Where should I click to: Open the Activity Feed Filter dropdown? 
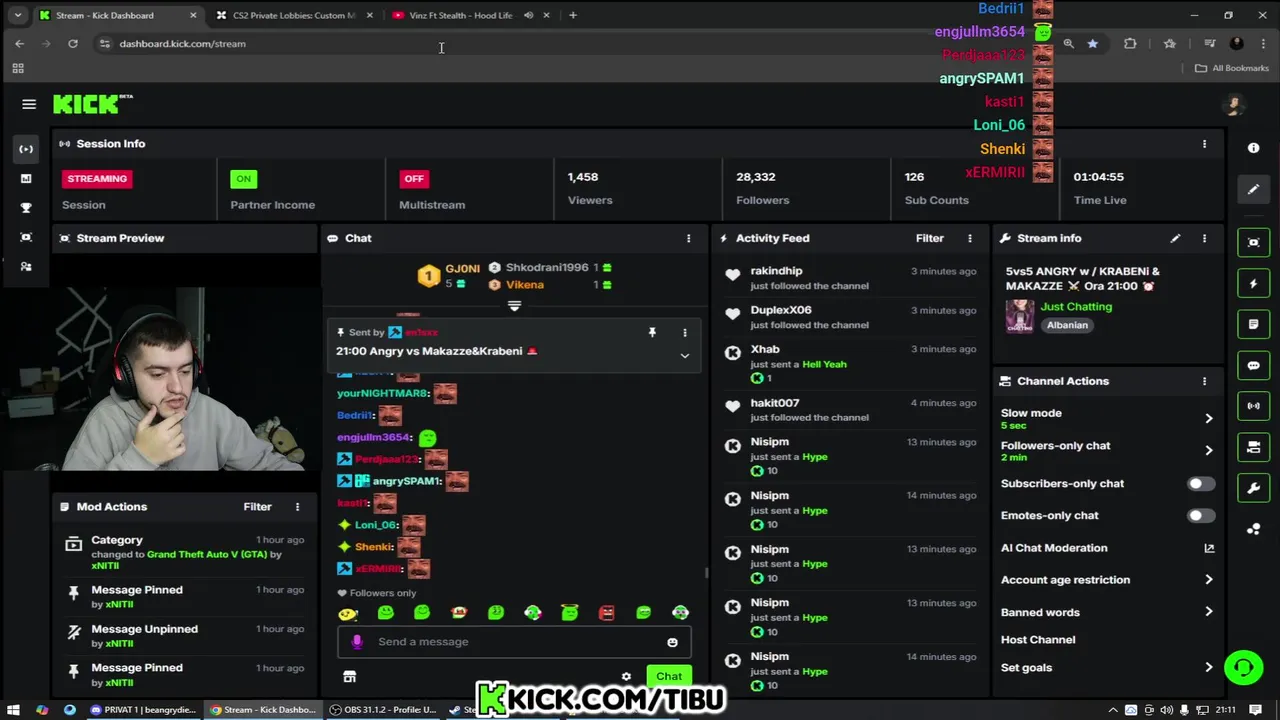click(930, 238)
